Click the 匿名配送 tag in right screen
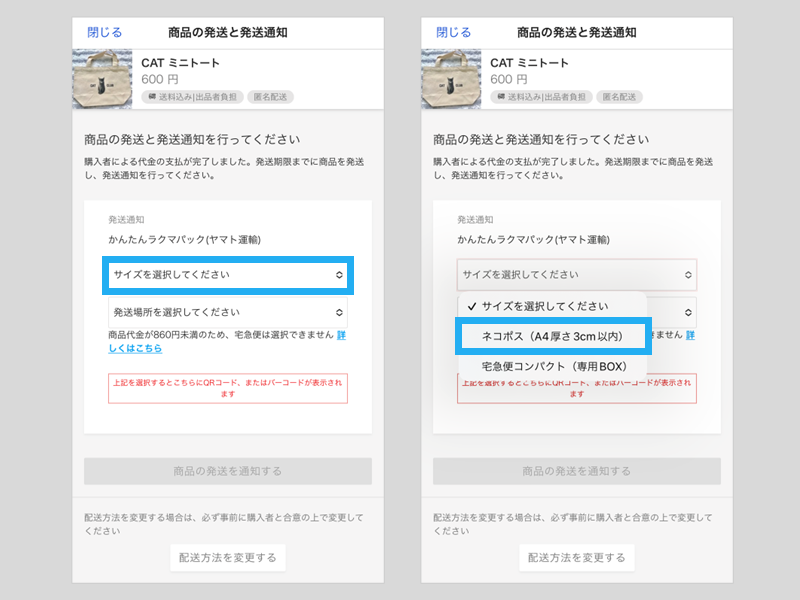The height and width of the screenshot is (600, 800). click(x=619, y=97)
